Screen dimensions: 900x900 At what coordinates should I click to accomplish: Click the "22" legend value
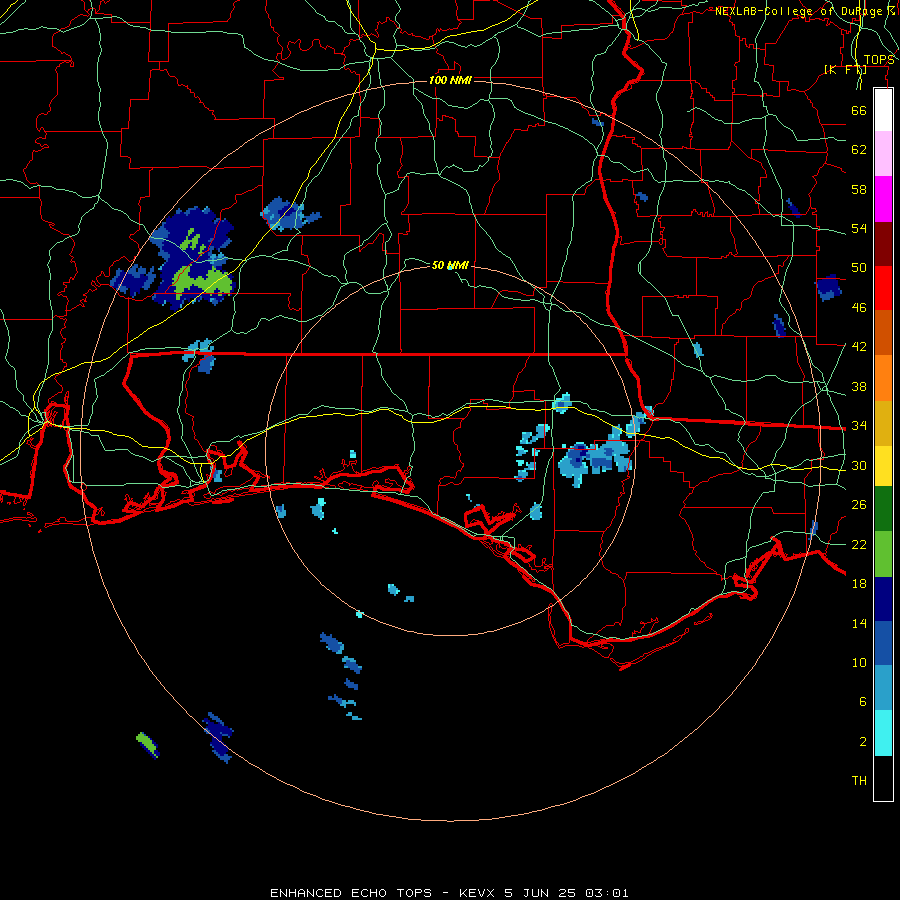click(859, 544)
